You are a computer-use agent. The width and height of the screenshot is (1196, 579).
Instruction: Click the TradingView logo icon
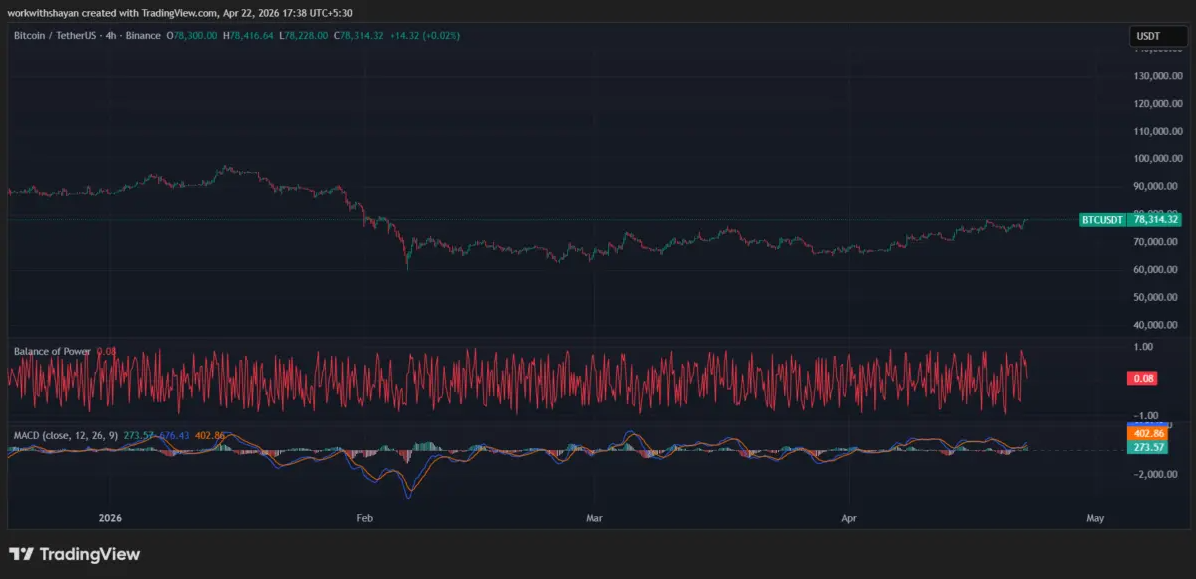click(x=22, y=554)
